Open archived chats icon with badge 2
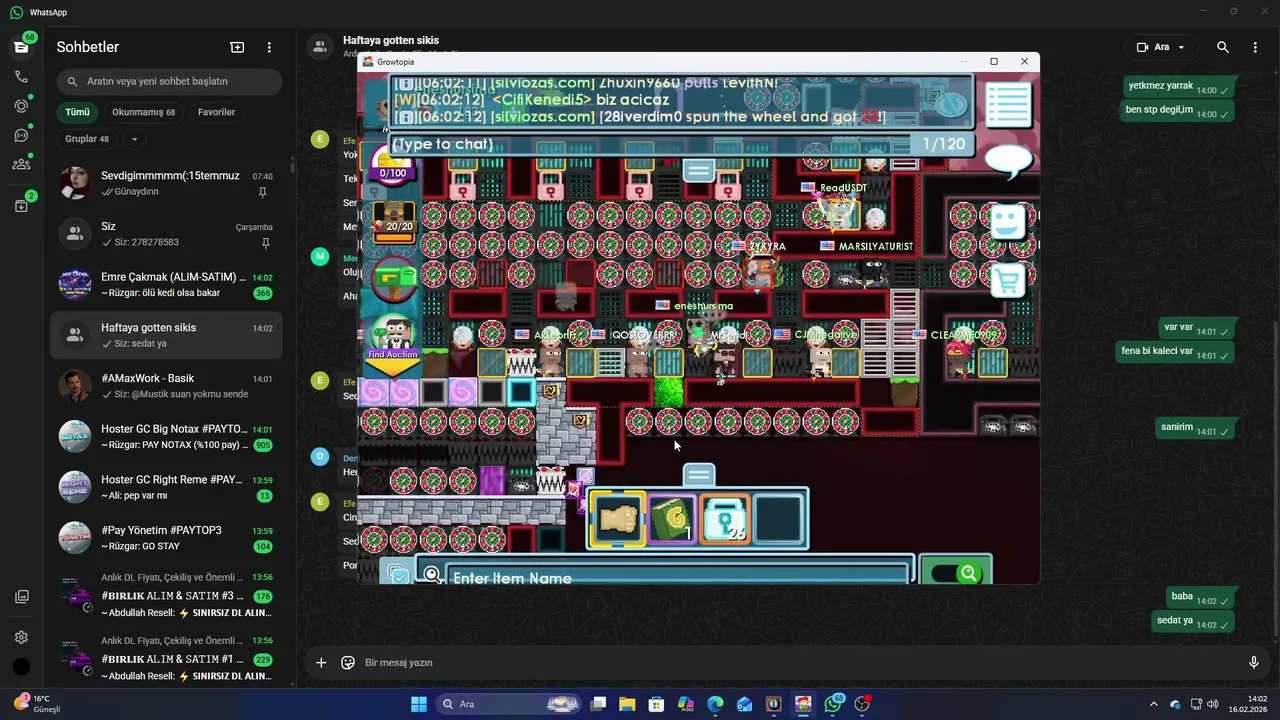1280x720 pixels. (21, 206)
